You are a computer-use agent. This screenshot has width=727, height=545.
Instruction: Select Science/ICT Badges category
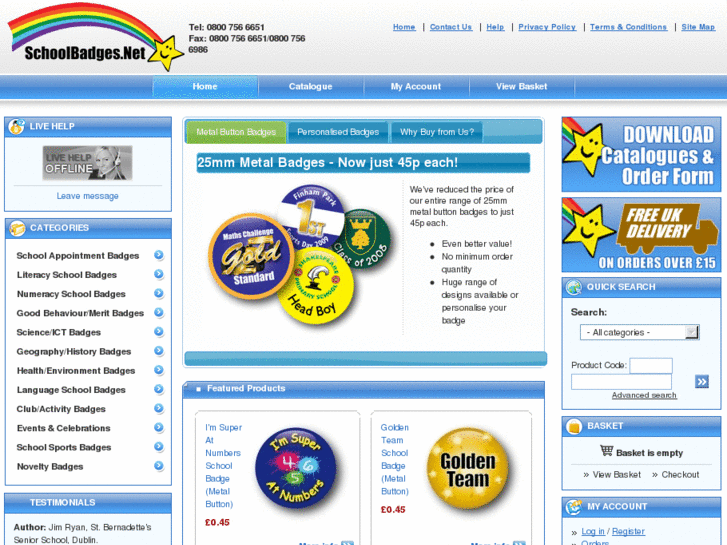(x=58, y=332)
